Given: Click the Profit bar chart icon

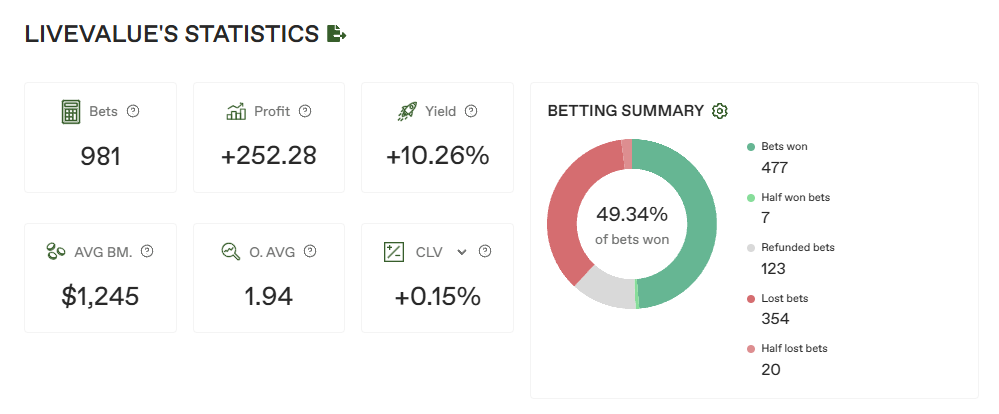Looking at the screenshot, I should (236, 111).
